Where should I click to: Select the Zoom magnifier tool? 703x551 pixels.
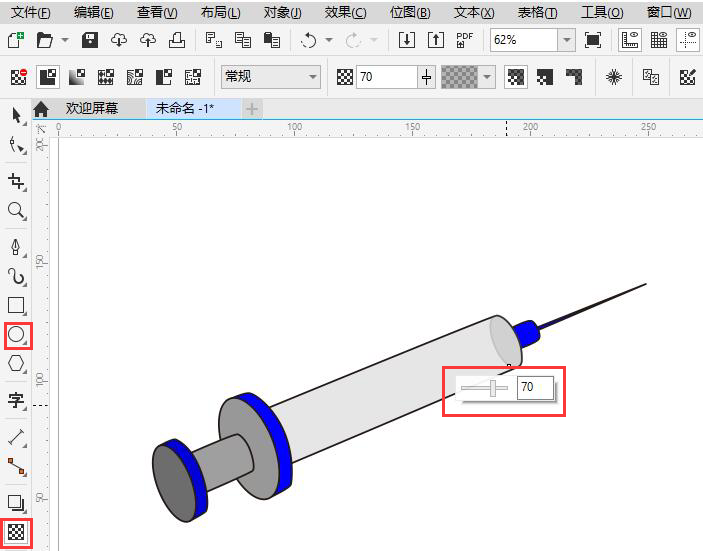coord(17,210)
